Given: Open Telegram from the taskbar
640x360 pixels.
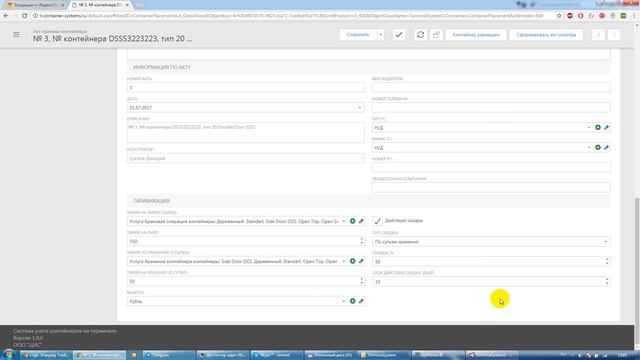Looking at the screenshot, I should point(169,355).
